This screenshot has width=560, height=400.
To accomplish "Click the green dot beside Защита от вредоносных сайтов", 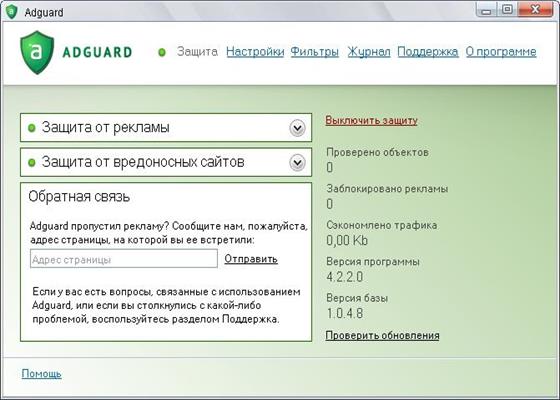I will (x=32, y=163).
